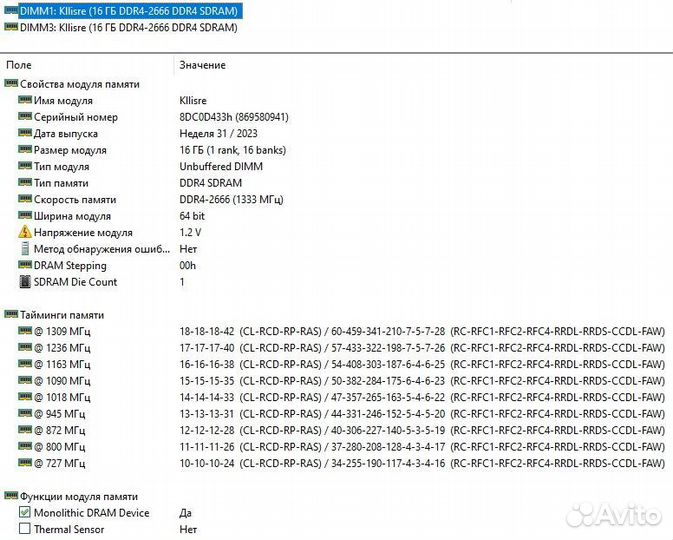Click the icon beside DRAM Stepping

[25, 266]
